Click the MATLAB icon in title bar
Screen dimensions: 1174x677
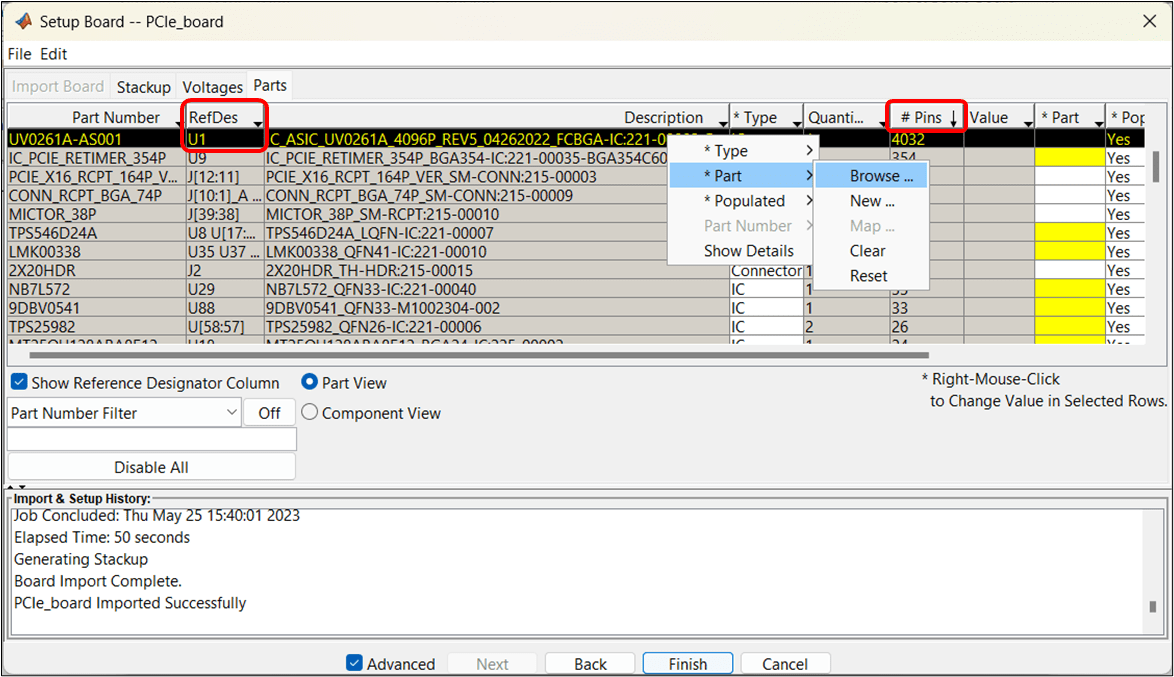coord(23,21)
